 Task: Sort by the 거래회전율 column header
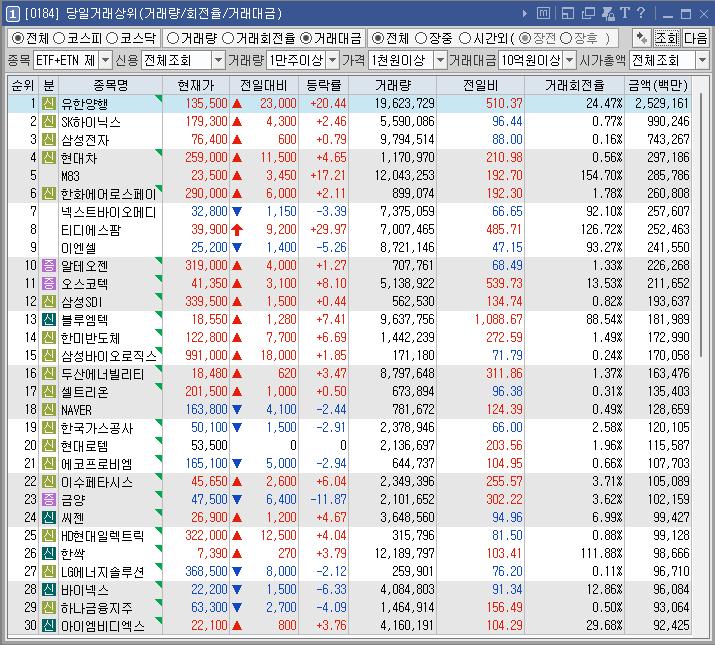(x=575, y=85)
